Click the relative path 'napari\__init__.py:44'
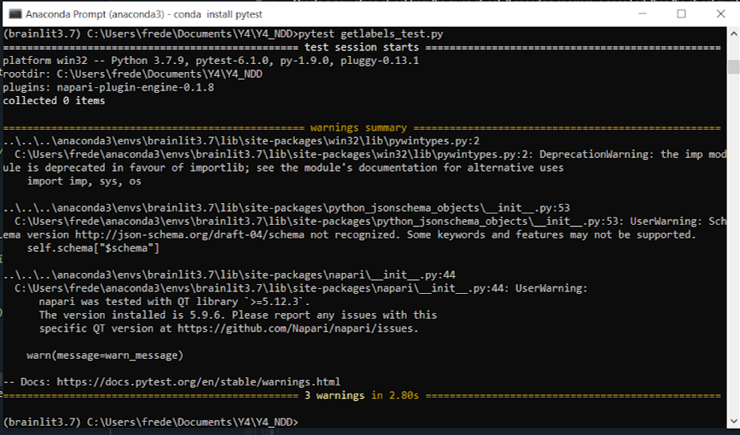Viewport: 740px width, 435px height. pyautogui.click(x=229, y=275)
